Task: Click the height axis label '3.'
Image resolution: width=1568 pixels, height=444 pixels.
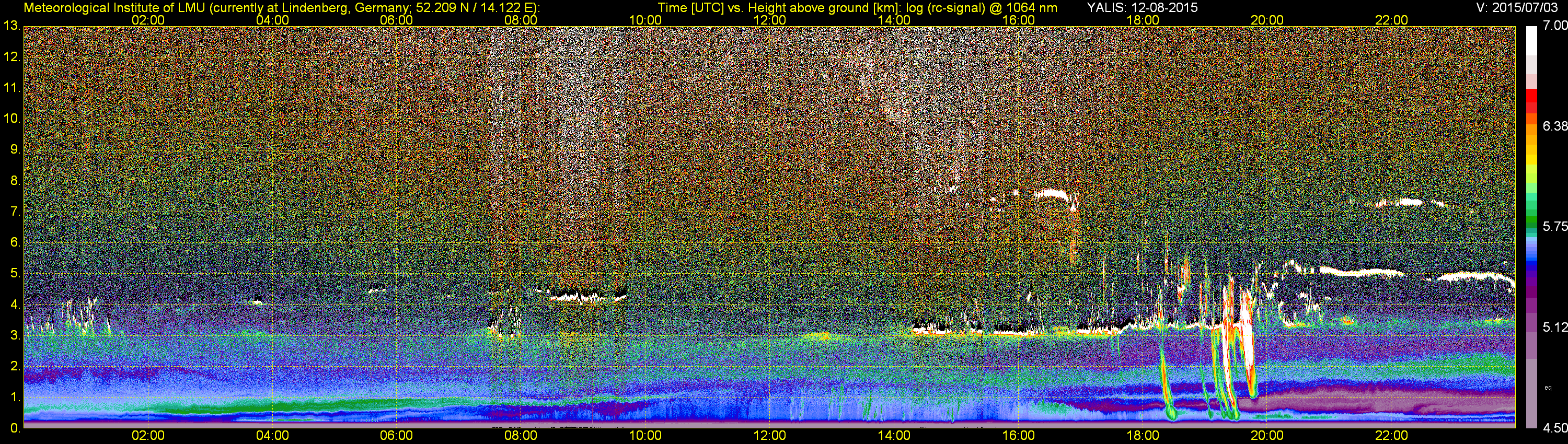Action: pyautogui.click(x=15, y=335)
